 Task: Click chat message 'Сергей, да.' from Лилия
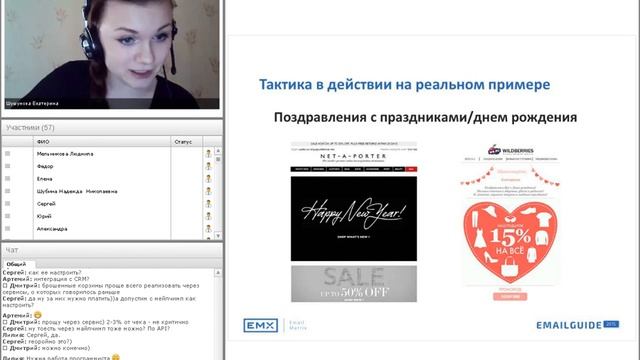point(43,335)
